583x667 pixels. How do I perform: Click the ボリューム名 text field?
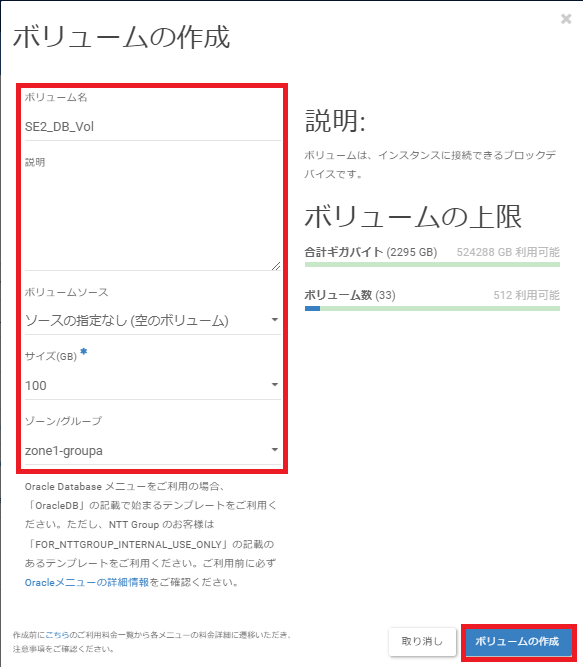[x=153, y=126]
